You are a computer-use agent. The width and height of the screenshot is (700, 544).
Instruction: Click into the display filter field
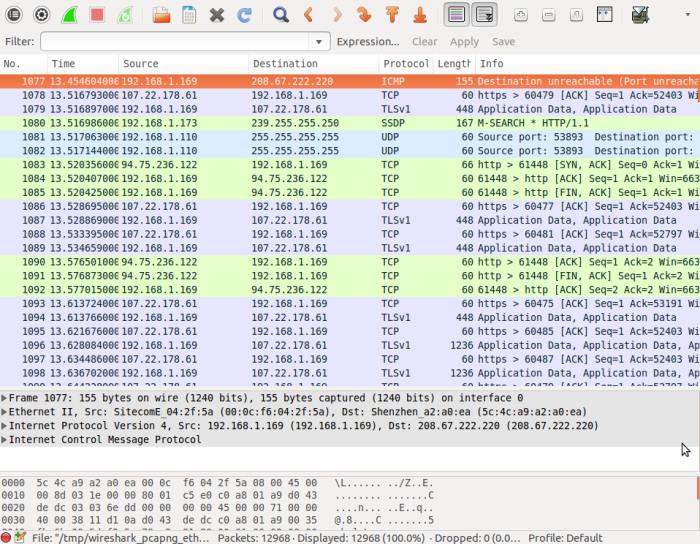(175, 42)
